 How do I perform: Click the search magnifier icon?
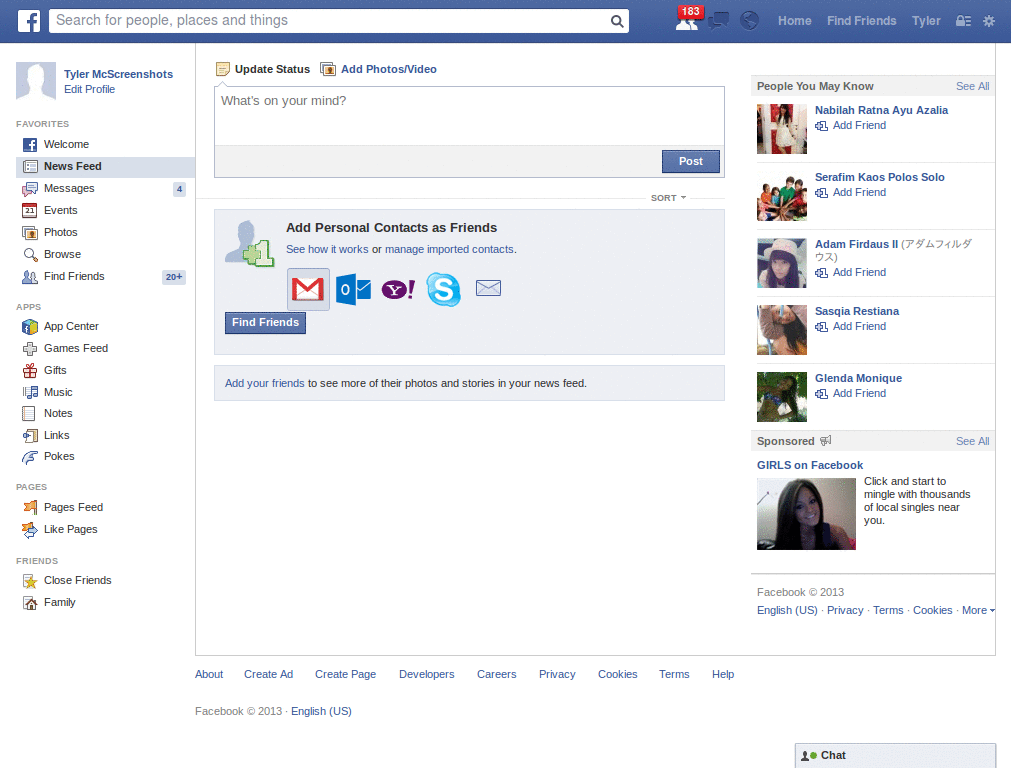coord(616,22)
